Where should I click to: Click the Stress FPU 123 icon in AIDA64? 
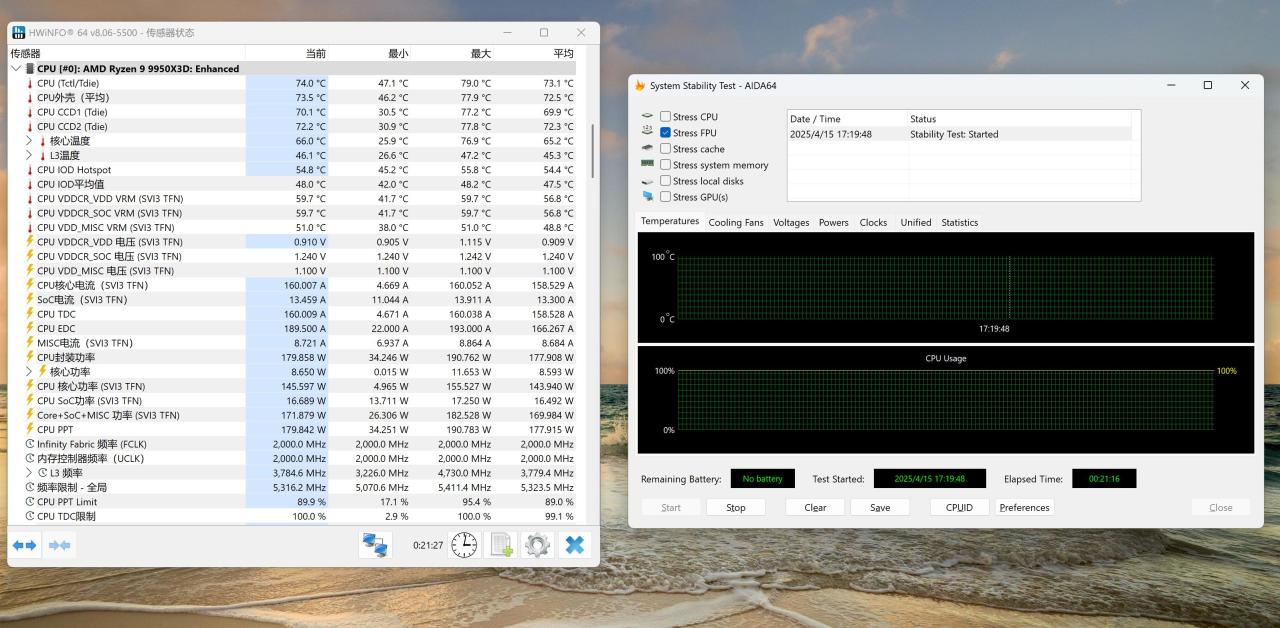tap(647, 132)
